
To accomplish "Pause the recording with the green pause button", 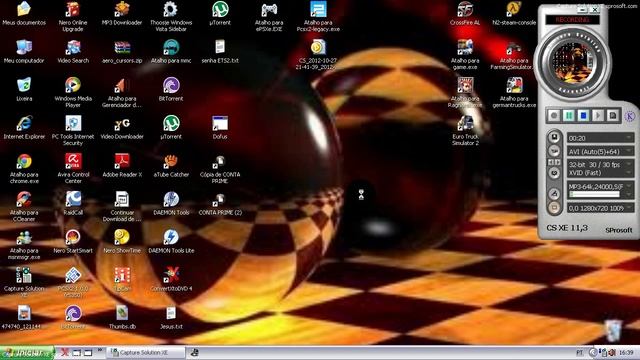I will click(x=569, y=116).
